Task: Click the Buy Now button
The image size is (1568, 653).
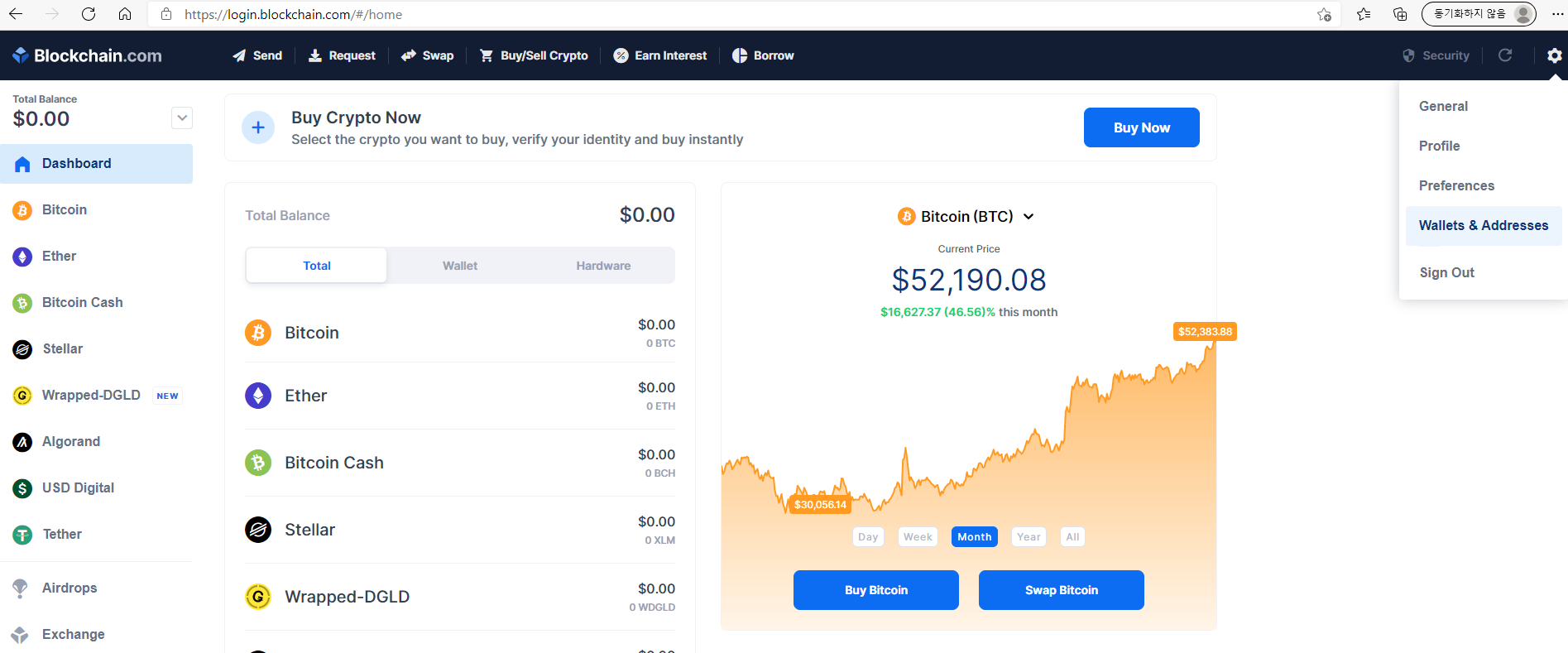Action: [1141, 127]
